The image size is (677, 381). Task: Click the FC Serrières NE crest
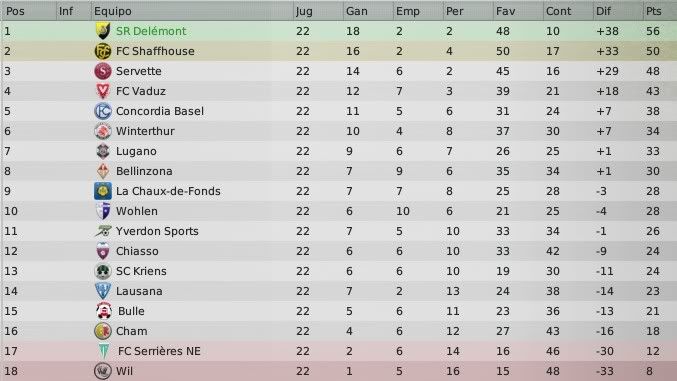pyautogui.click(x=104, y=351)
